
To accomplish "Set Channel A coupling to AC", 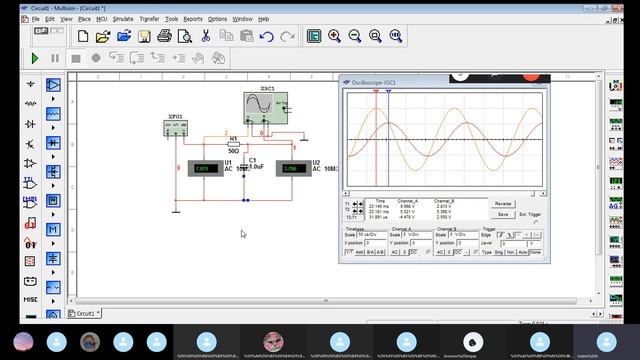I will point(395,253).
